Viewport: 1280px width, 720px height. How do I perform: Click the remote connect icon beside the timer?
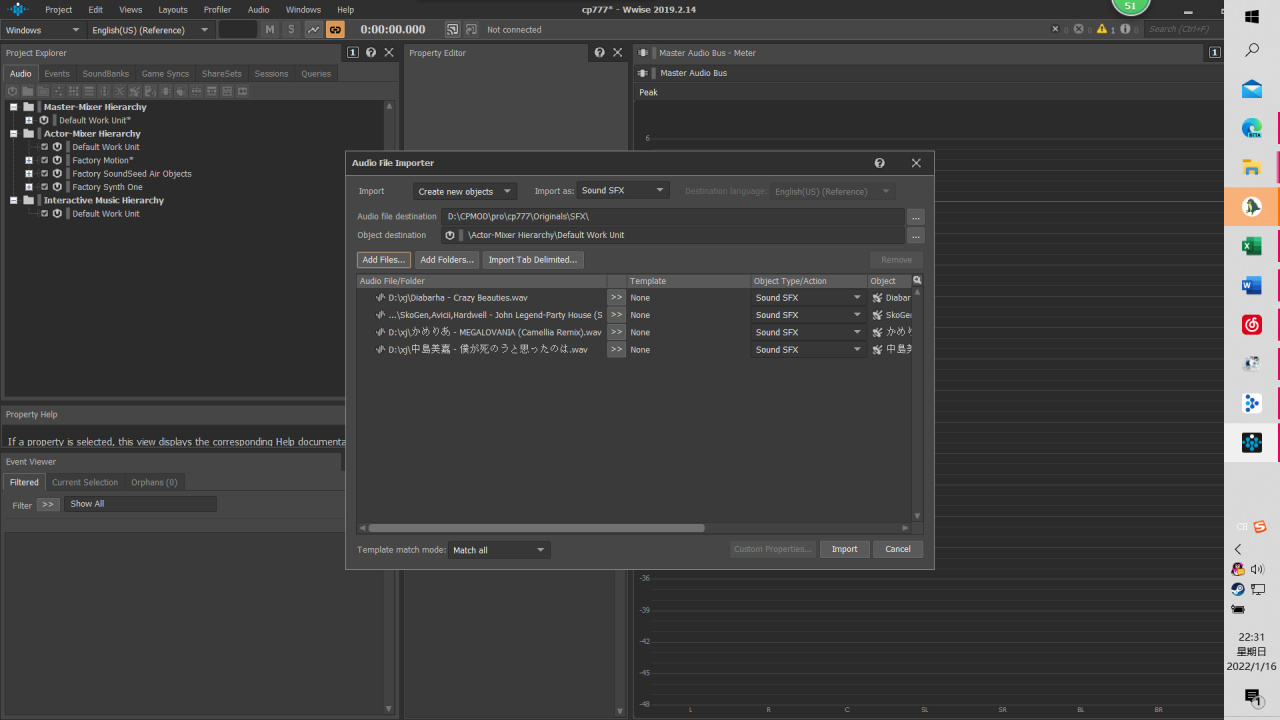[x=453, y=30]
